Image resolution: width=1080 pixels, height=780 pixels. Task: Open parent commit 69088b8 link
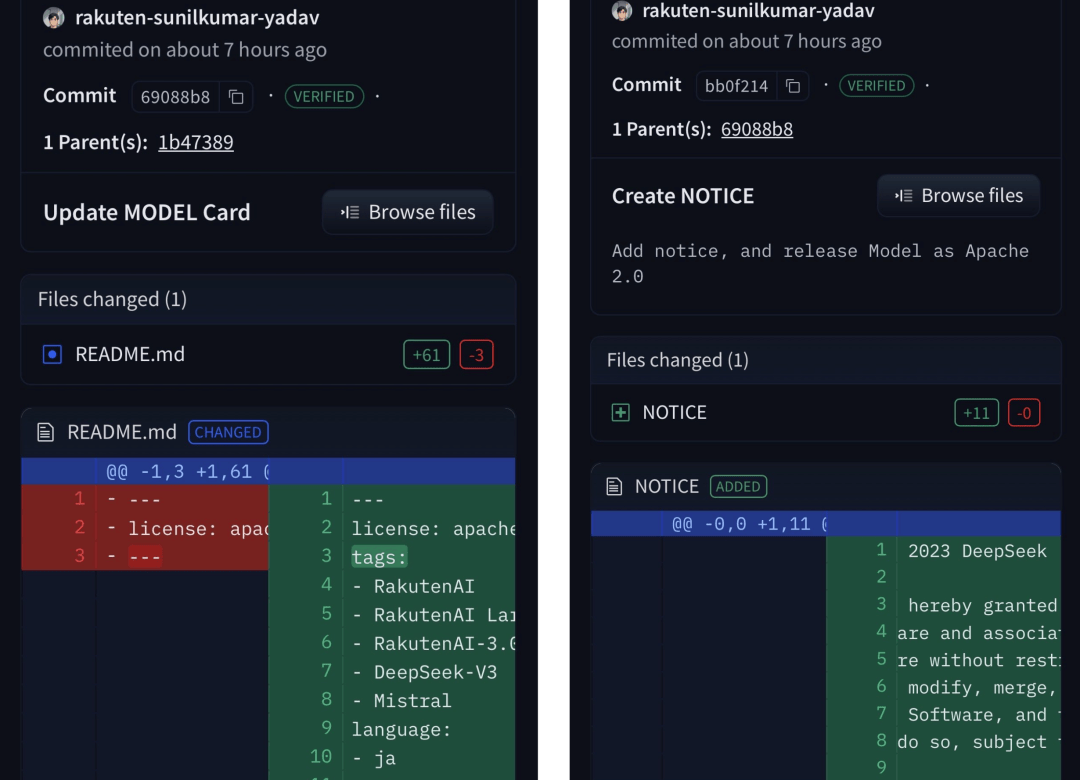coord(757,129)
